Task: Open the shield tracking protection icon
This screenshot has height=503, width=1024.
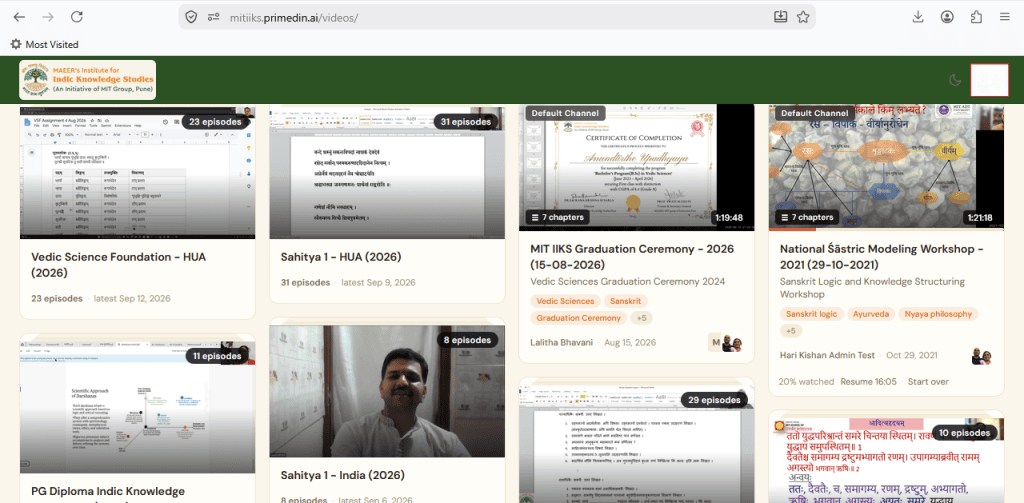Action: pyautogui.click(x=191, y=17)
